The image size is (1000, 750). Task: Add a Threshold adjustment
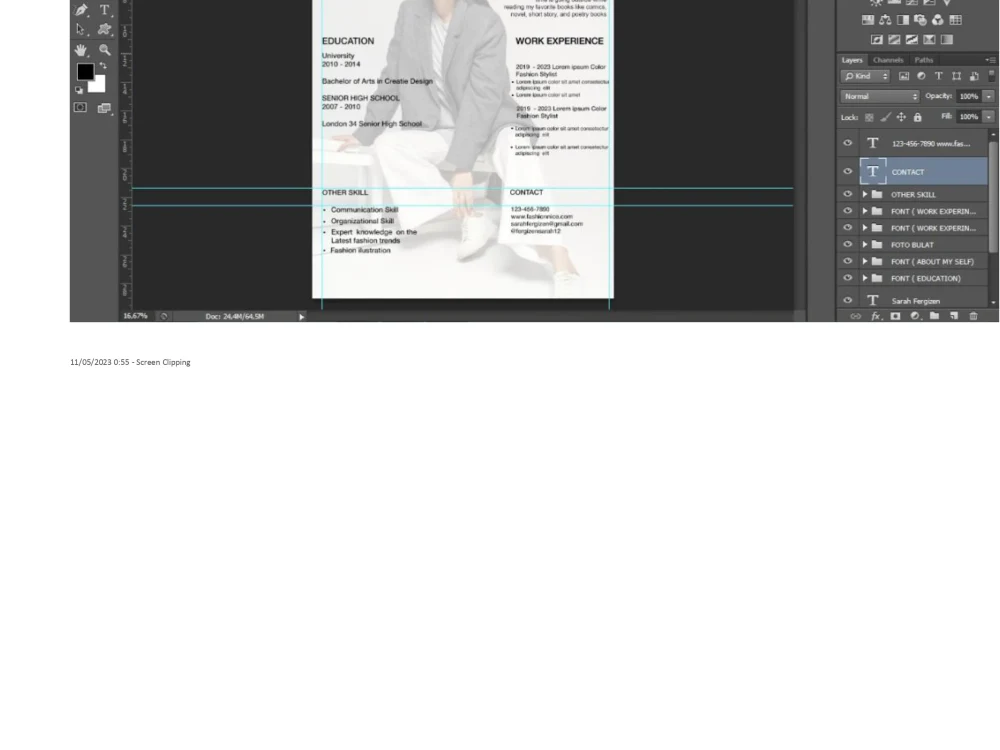click(x=912, y=40)
